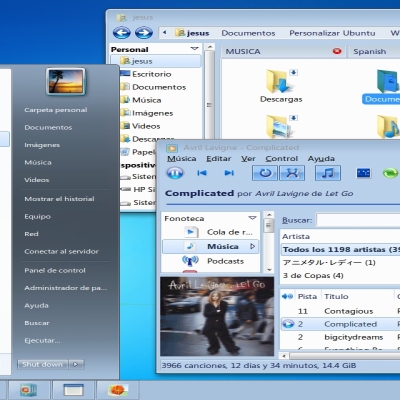Click Documentos breadcrumb in location bar
The width and height of the screenshot is (400, 400).
[248, 33]
